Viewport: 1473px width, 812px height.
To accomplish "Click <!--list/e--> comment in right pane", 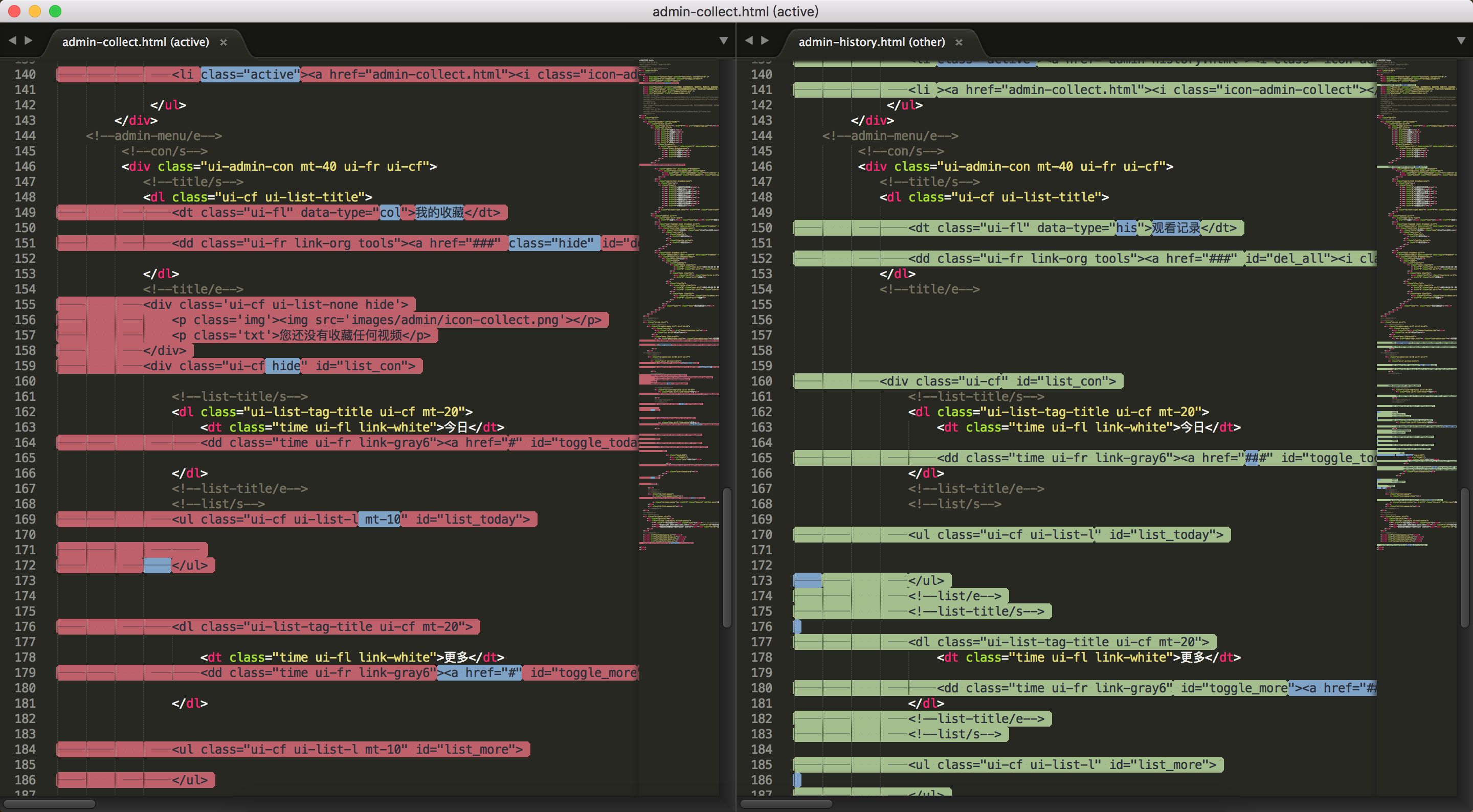I will tap(954, 596).
